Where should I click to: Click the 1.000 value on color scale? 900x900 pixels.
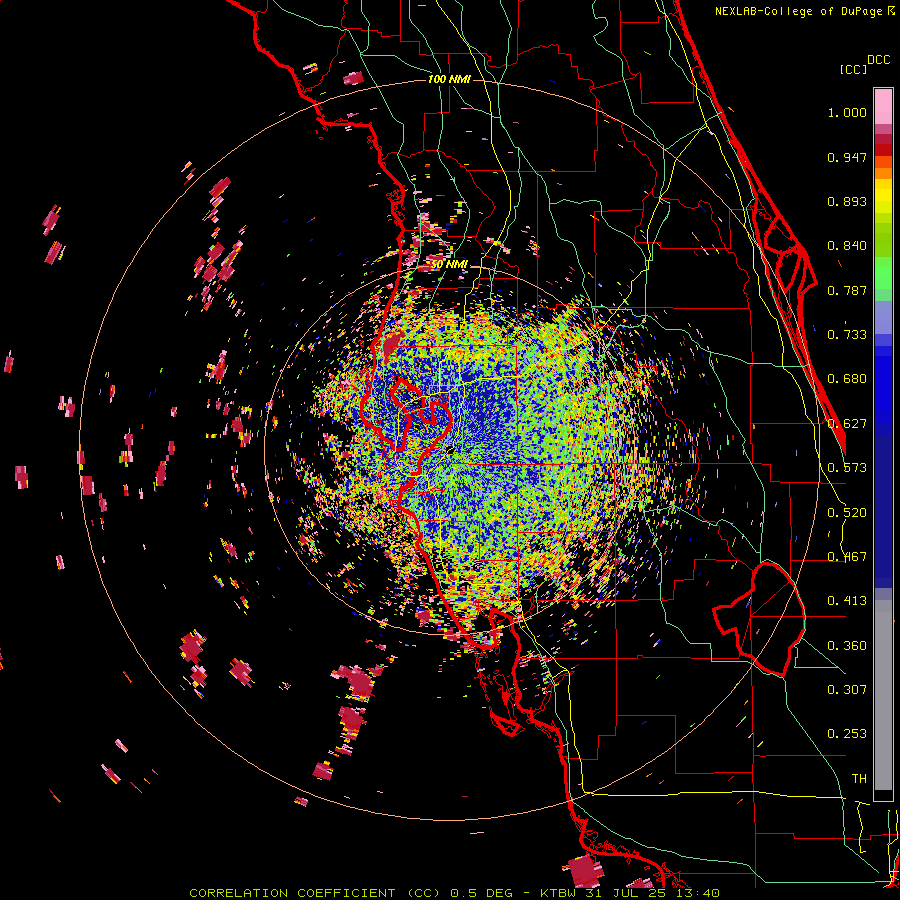pyautogui.click(x=847, y=112)
